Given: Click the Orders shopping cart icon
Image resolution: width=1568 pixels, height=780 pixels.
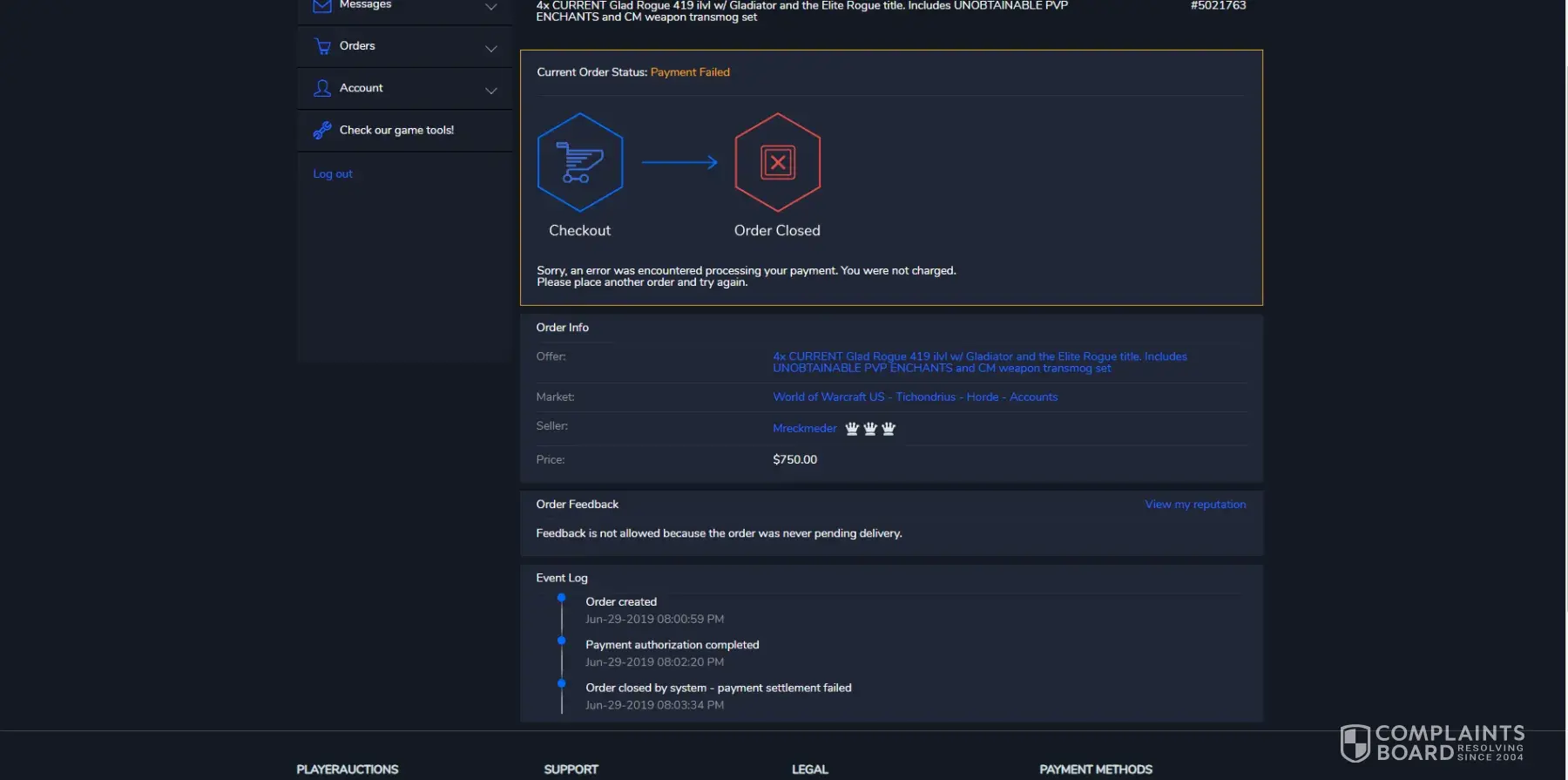Looking at the screenshot, I should [322, 47].
